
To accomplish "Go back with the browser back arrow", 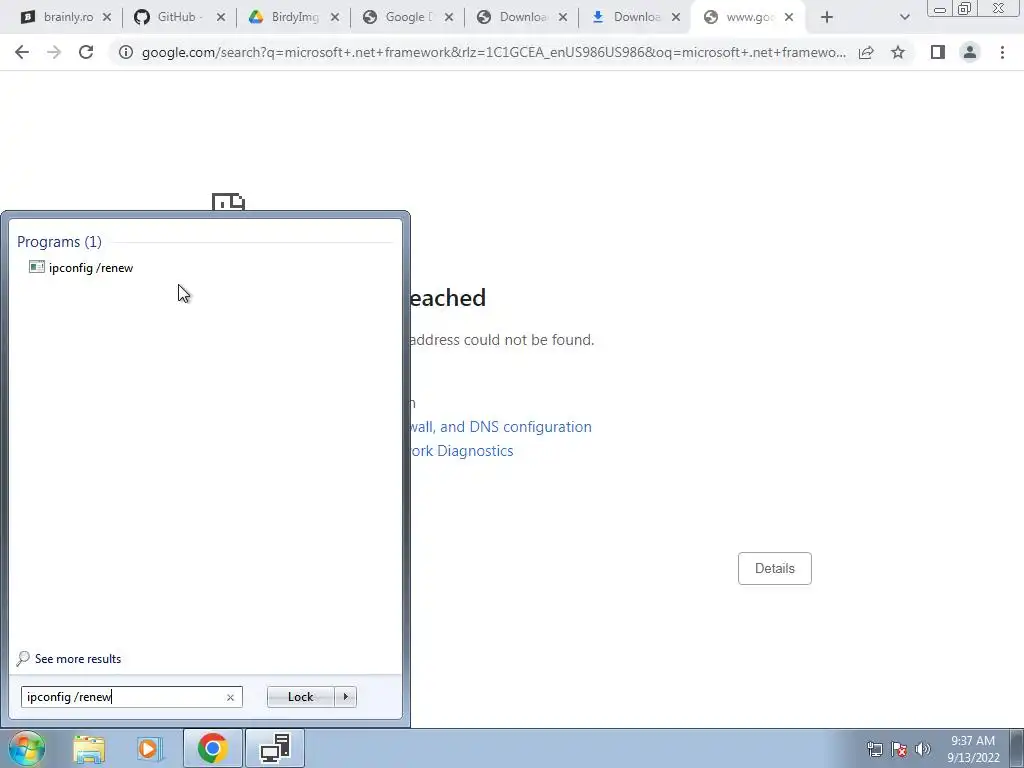I will point(22,52).
